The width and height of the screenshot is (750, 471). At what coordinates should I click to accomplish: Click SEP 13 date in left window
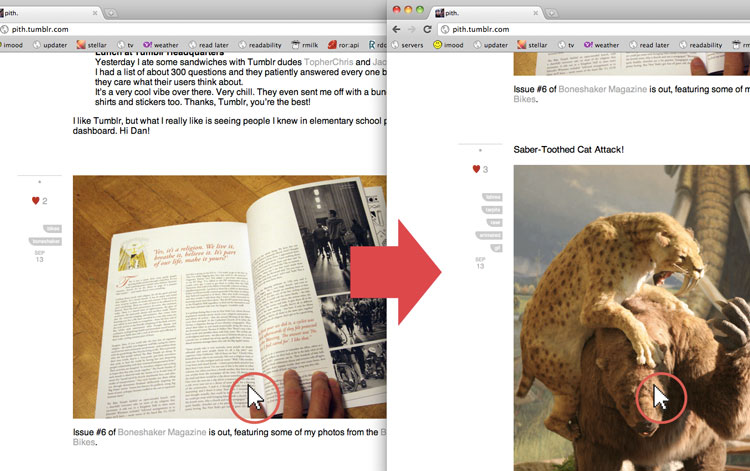tap(39, 256)
